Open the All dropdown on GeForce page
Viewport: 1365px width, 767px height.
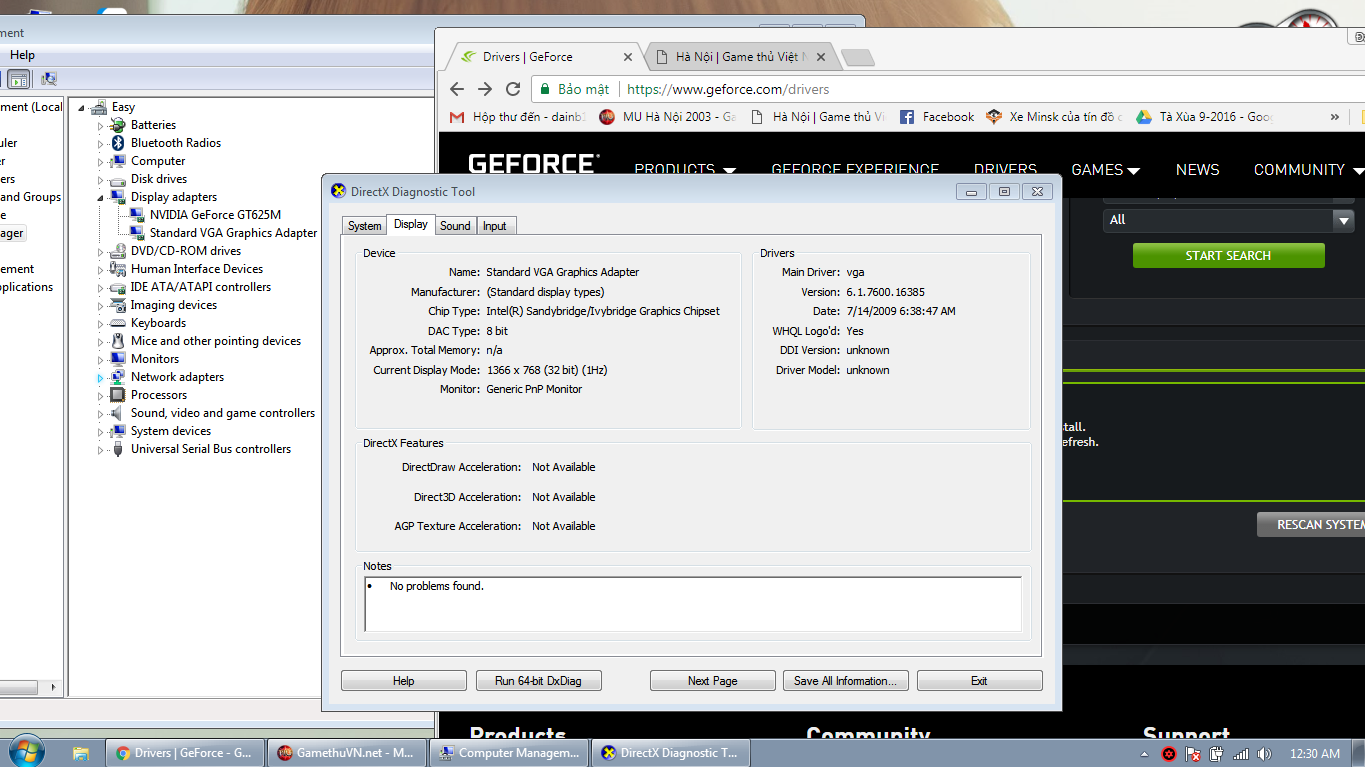coord(1229,220)
